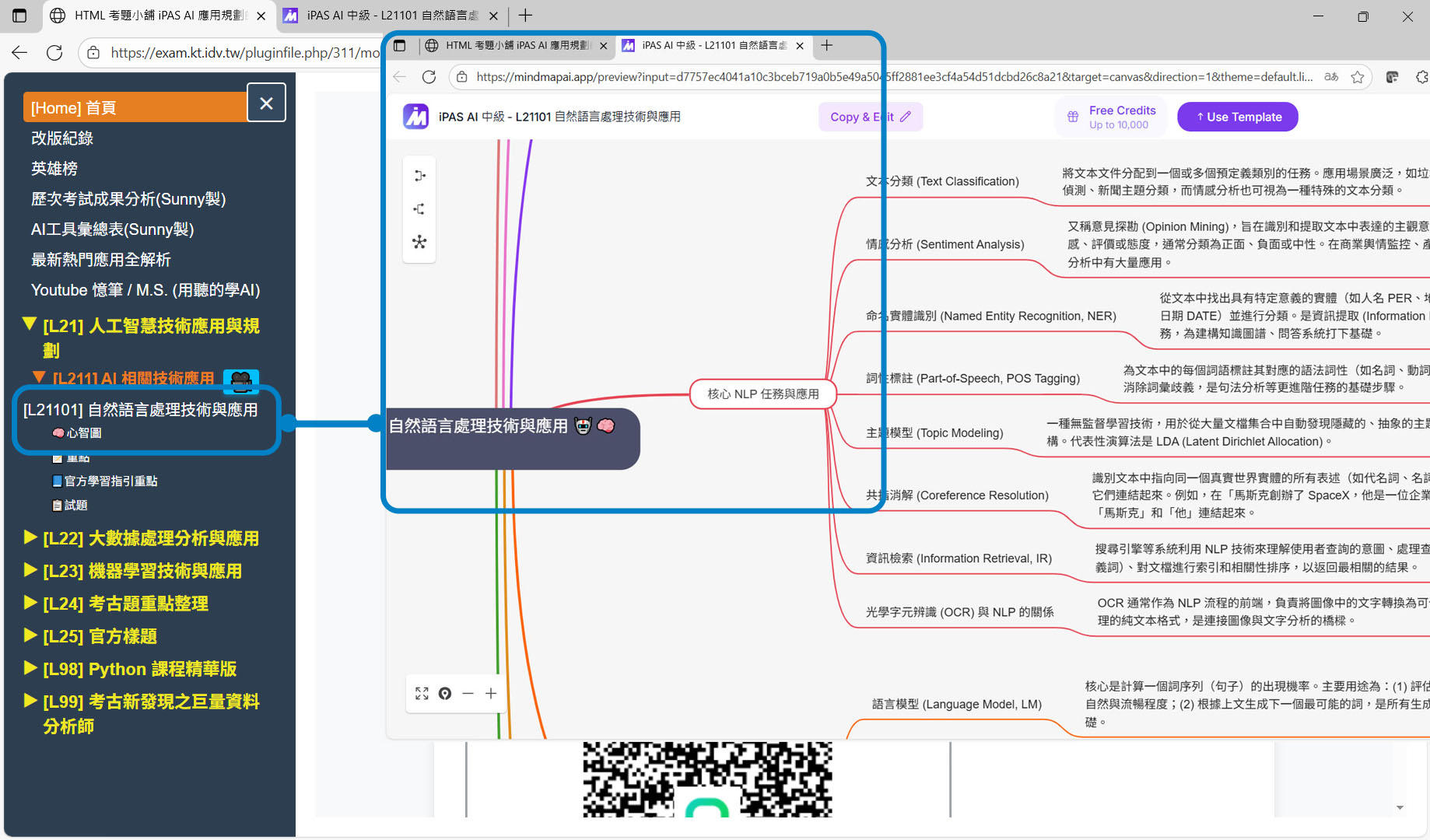Open [Home] 首頁 in the sidebar
1430x840 pixels.
[135, 107]
